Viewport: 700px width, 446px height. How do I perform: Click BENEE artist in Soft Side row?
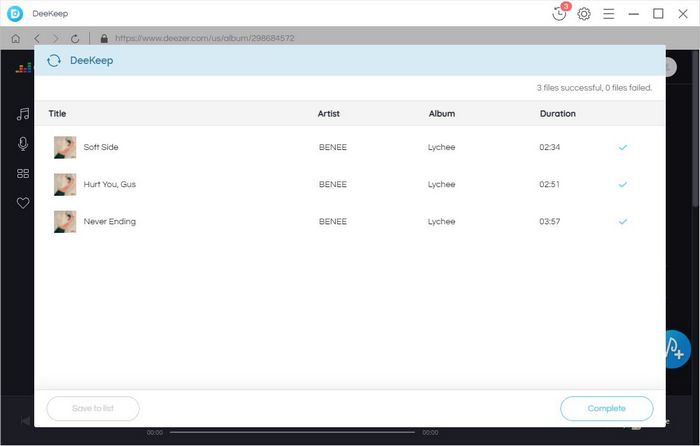pyautogui.click(x=333, y=147)
